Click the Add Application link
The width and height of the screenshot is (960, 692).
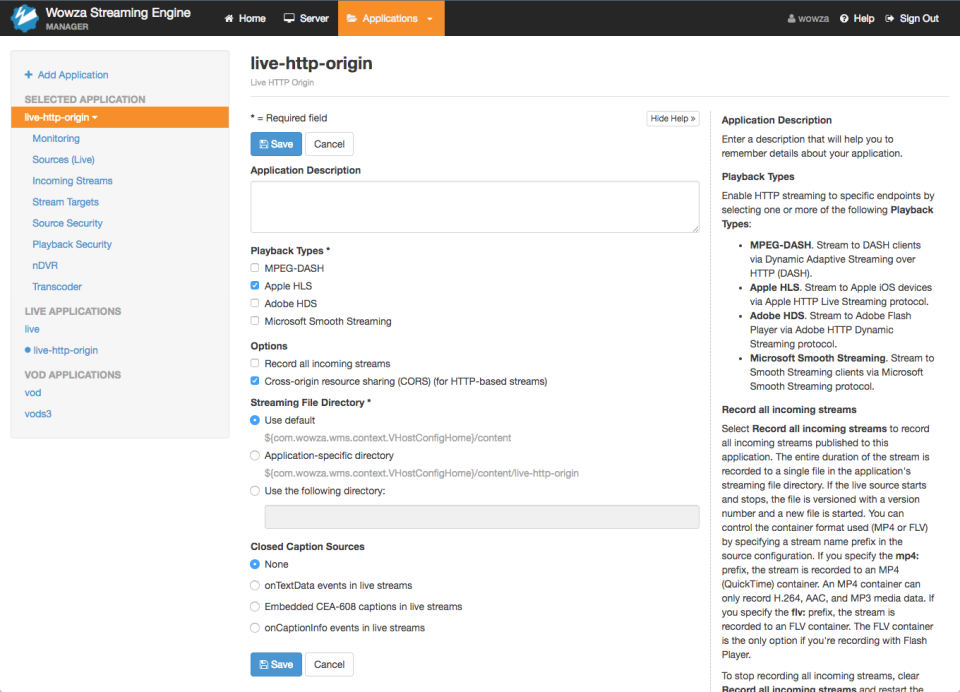click(66, 75)
